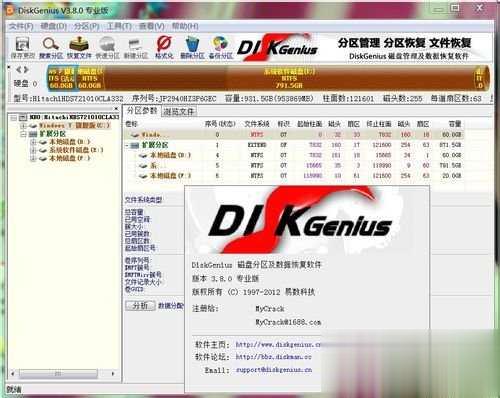Image resolution: width=500 pixels, height=398 pixels.
Task: Open the 分区(P) menu
Action: point(86,26)
